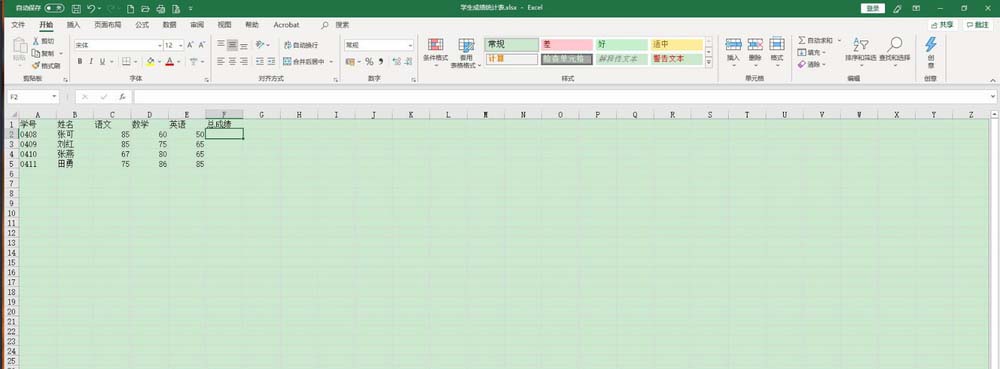Click the Ideas (创意) lightning icon
This screenshot has width=1000, height=369.
tap(931, 52)
